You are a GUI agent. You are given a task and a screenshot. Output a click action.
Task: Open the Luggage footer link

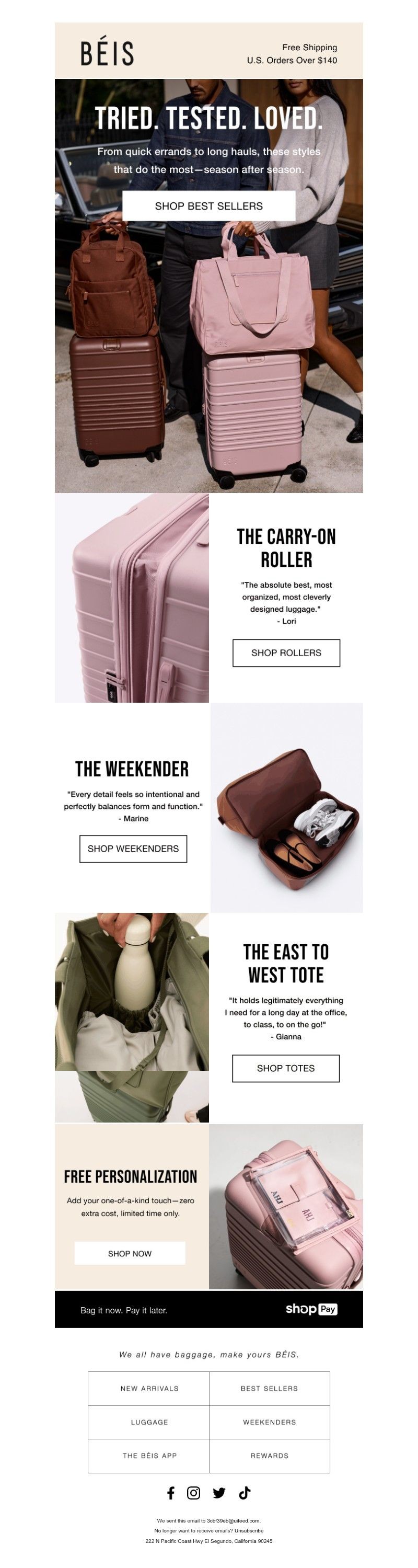tap(149, 1422)
